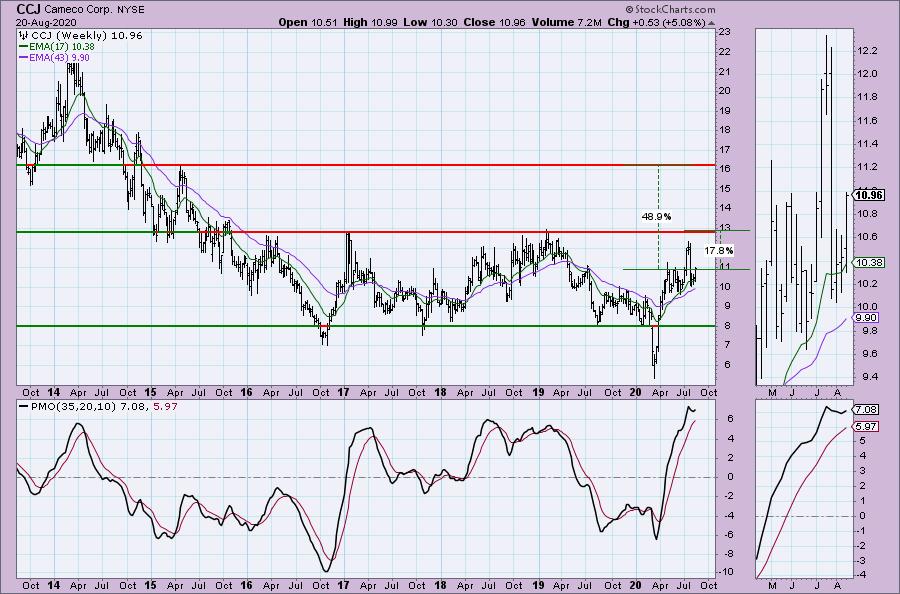900x594 pixels.
Task: Open the StockCharts.com copyright link
Action: pyautogui.click(x=670, y=9)
